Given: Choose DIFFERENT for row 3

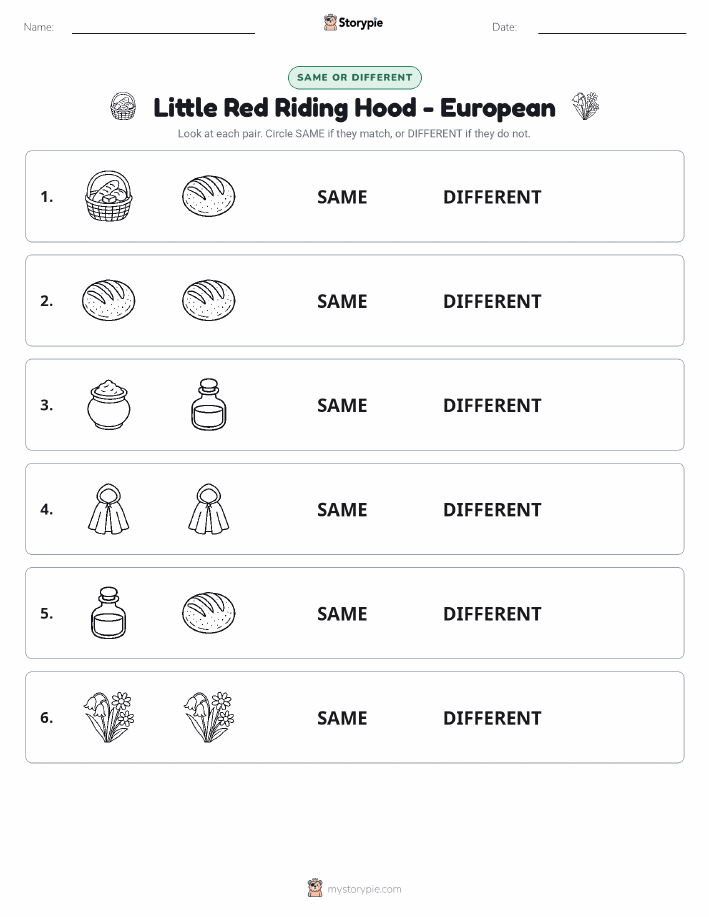Looking at the screenshot, I should pyautogui.click(x=492, y=405).
